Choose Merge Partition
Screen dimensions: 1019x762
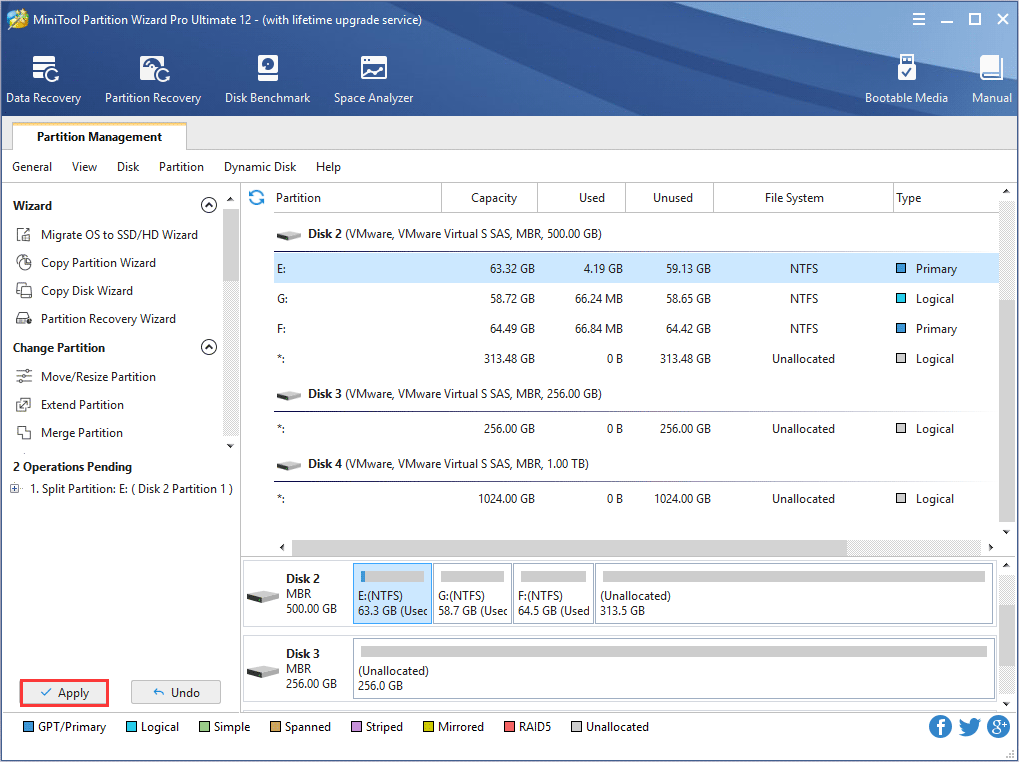(69, 433)
